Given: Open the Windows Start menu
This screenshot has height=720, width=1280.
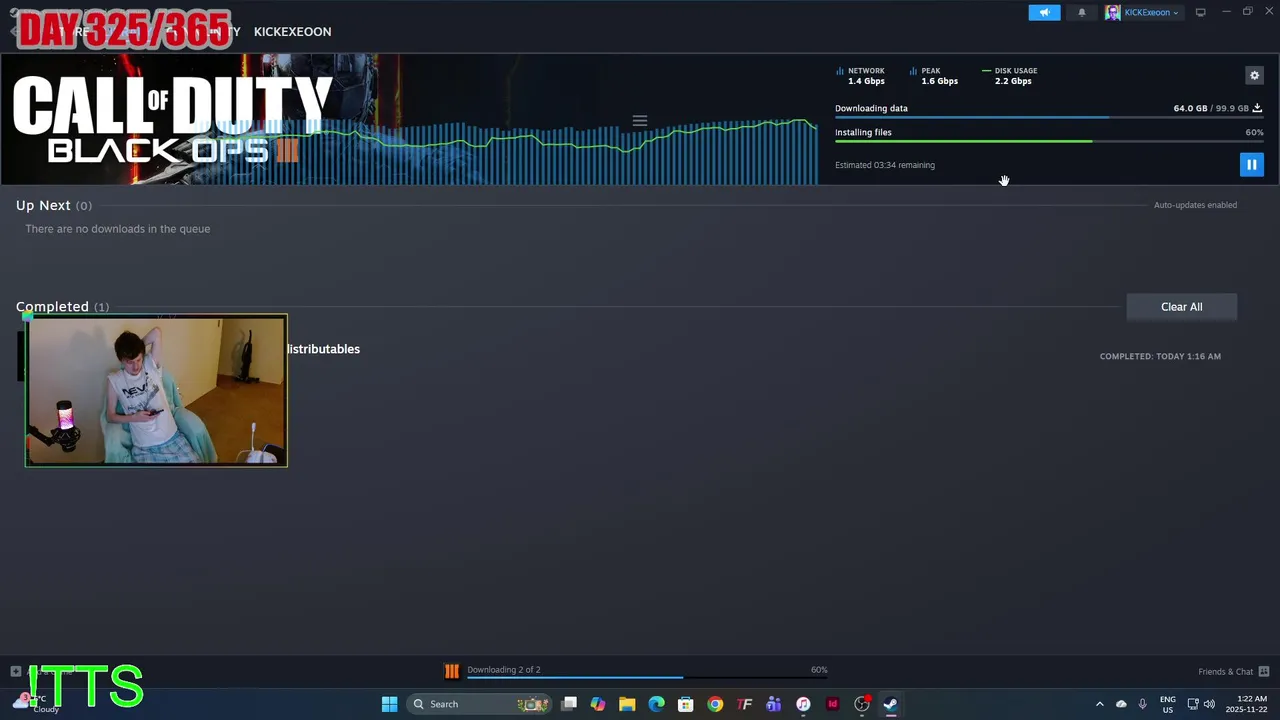Looking at the screenshot, I should (389, 704).
